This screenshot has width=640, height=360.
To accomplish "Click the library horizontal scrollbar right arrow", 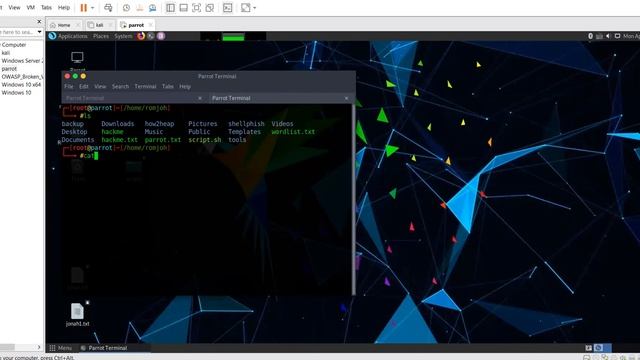I will (x=39, y=347).
